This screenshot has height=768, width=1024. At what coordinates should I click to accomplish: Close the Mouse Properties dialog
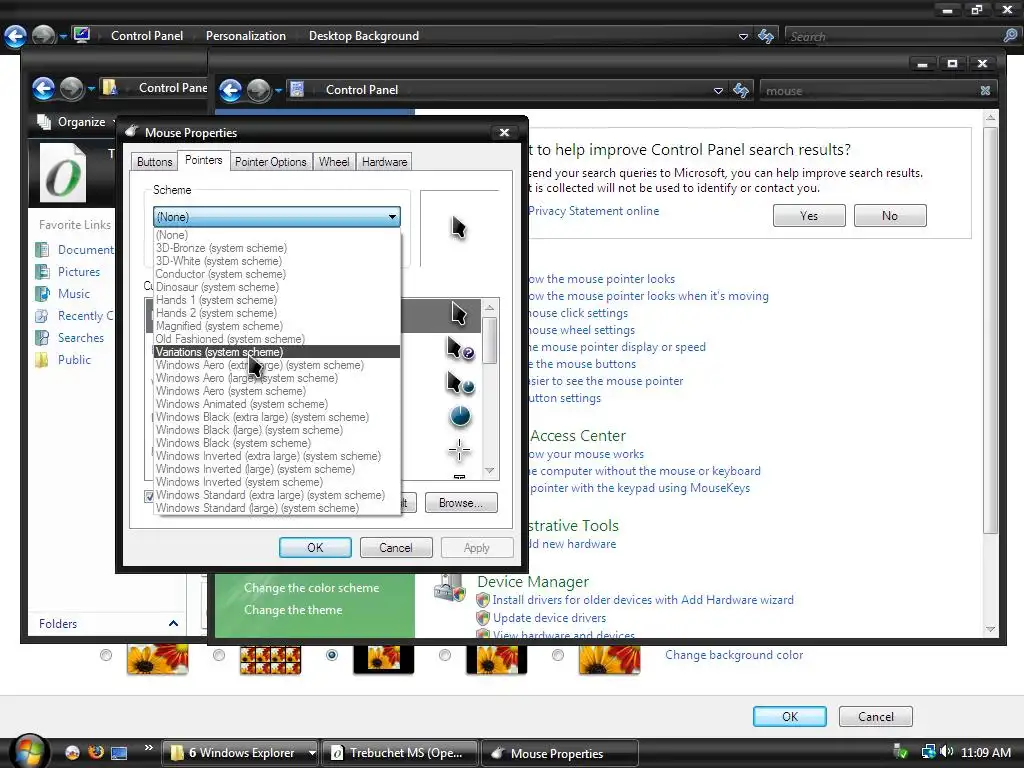click(504, 133)
